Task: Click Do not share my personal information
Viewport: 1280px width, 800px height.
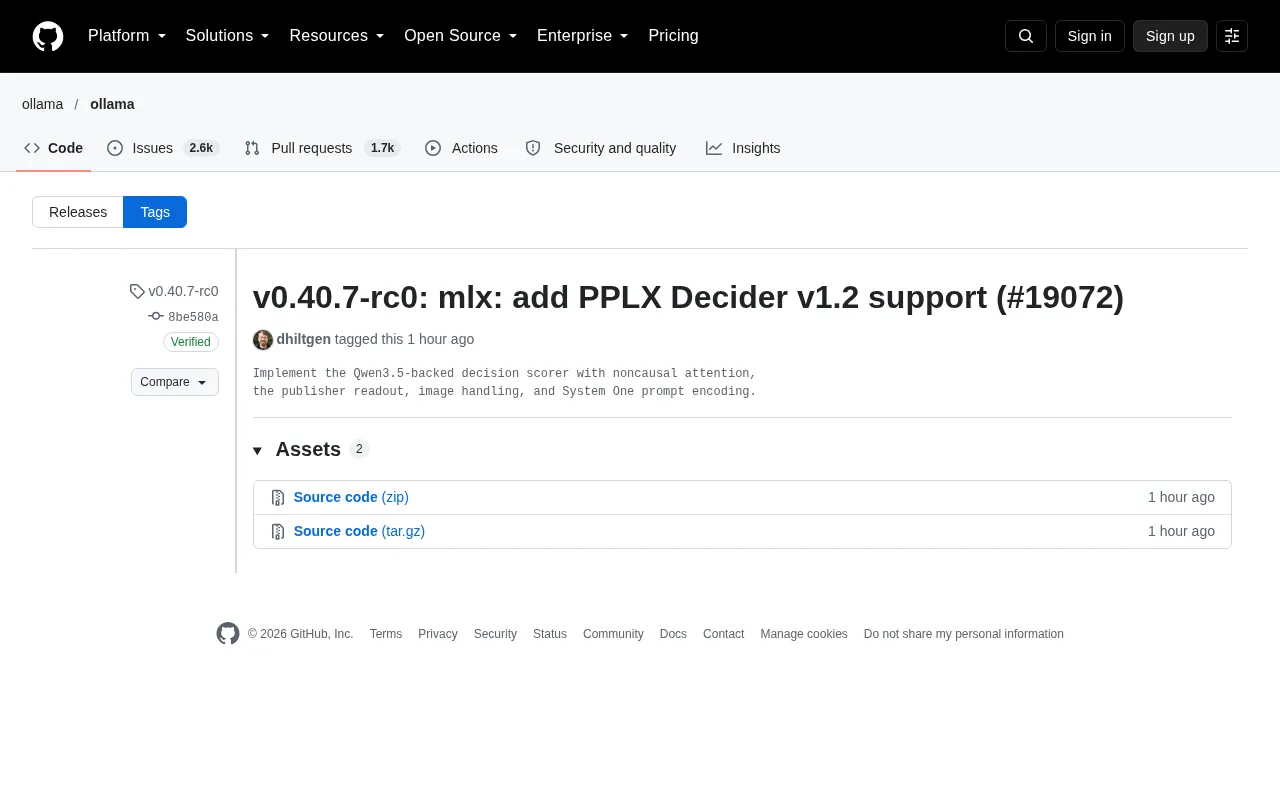Action: pyautogui.click(x=964, y=634)
